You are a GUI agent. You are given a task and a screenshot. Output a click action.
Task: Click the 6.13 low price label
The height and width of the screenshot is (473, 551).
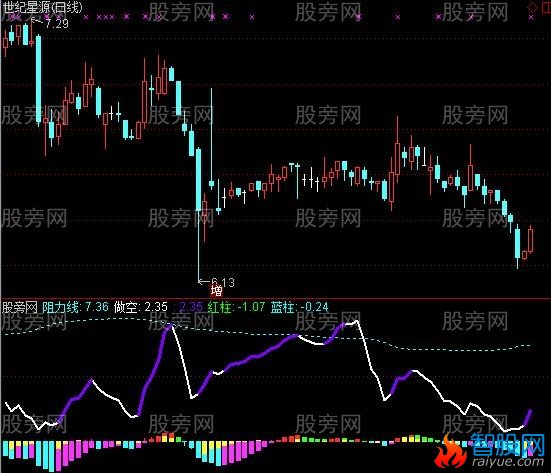[x=223, y=282]
